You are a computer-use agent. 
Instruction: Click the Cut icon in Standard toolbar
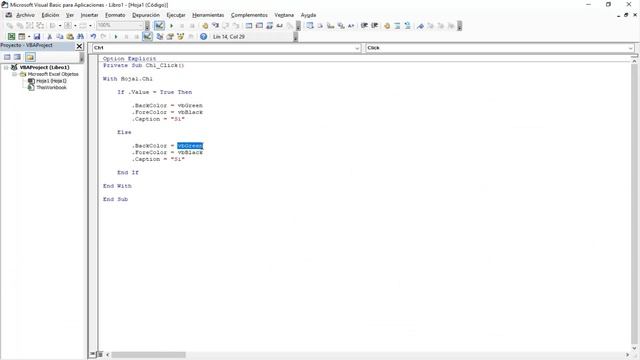coord(49,37)
